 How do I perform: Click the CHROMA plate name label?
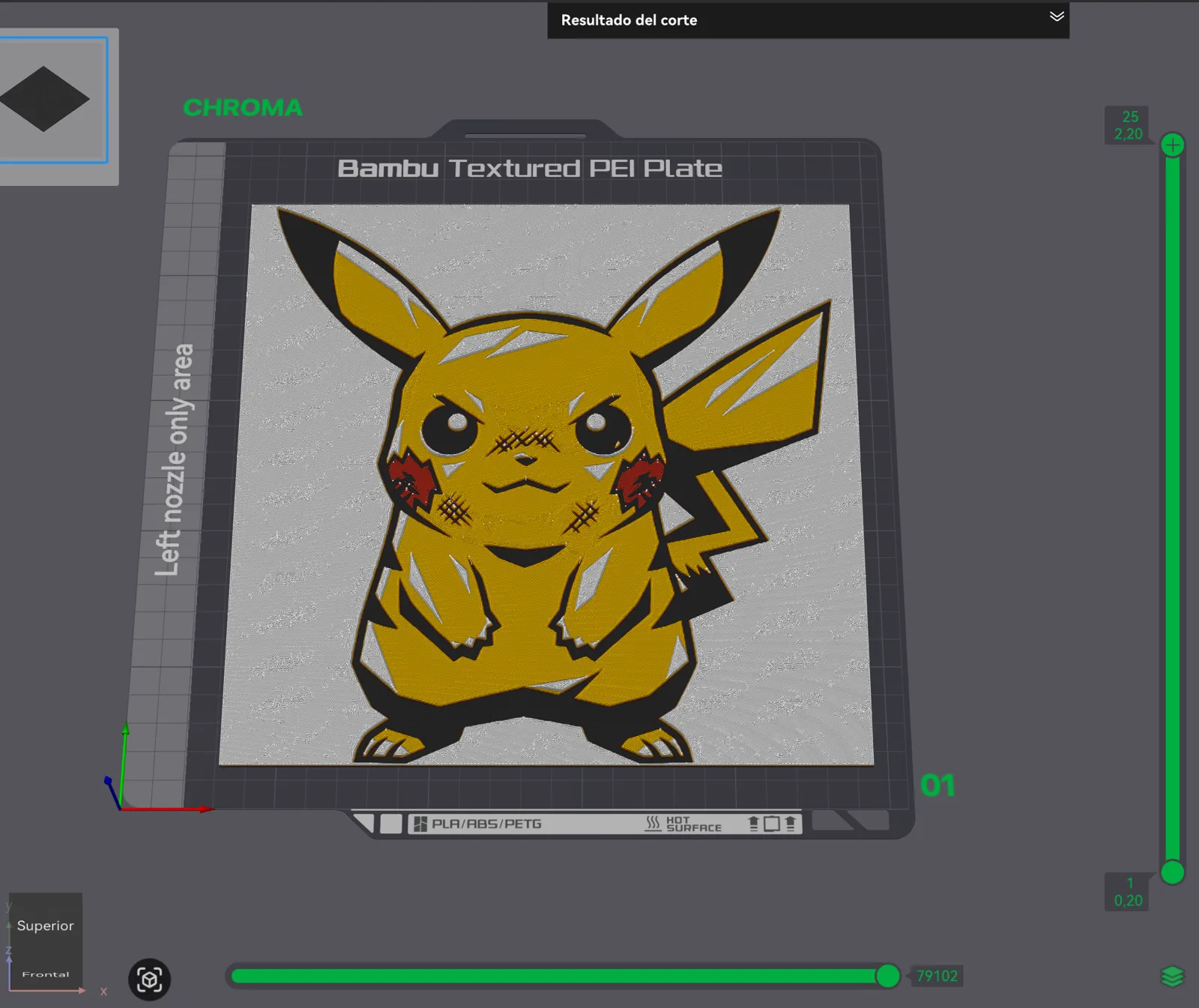tap(243, 108)
